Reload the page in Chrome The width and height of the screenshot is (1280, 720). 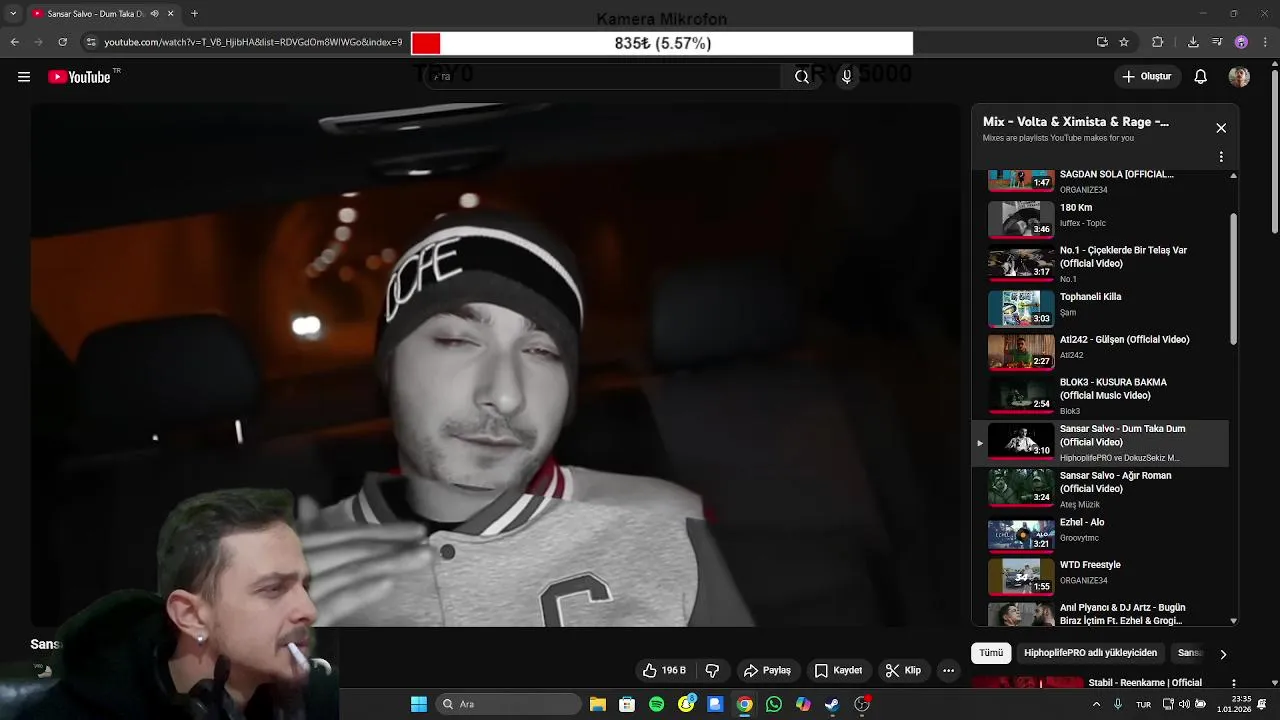click(x=62, y=42)
